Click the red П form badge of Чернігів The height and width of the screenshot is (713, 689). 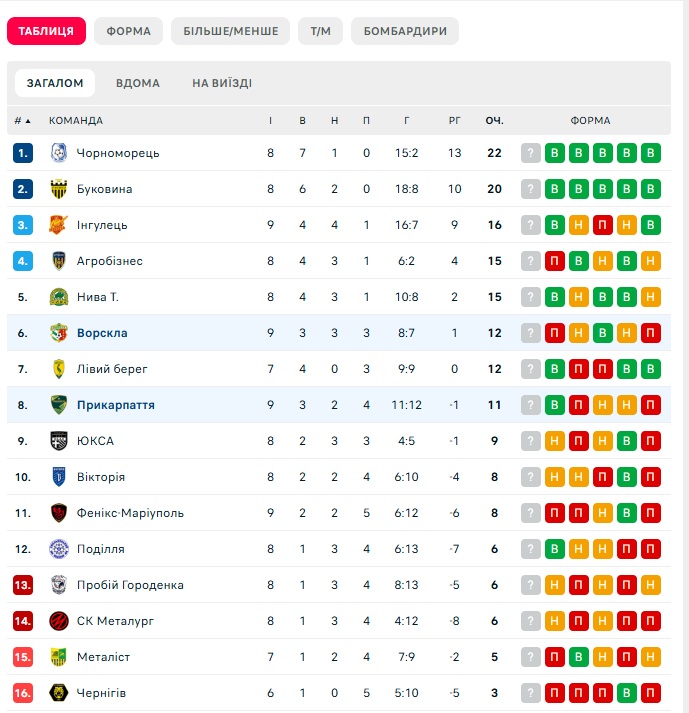tap(555, 693)
